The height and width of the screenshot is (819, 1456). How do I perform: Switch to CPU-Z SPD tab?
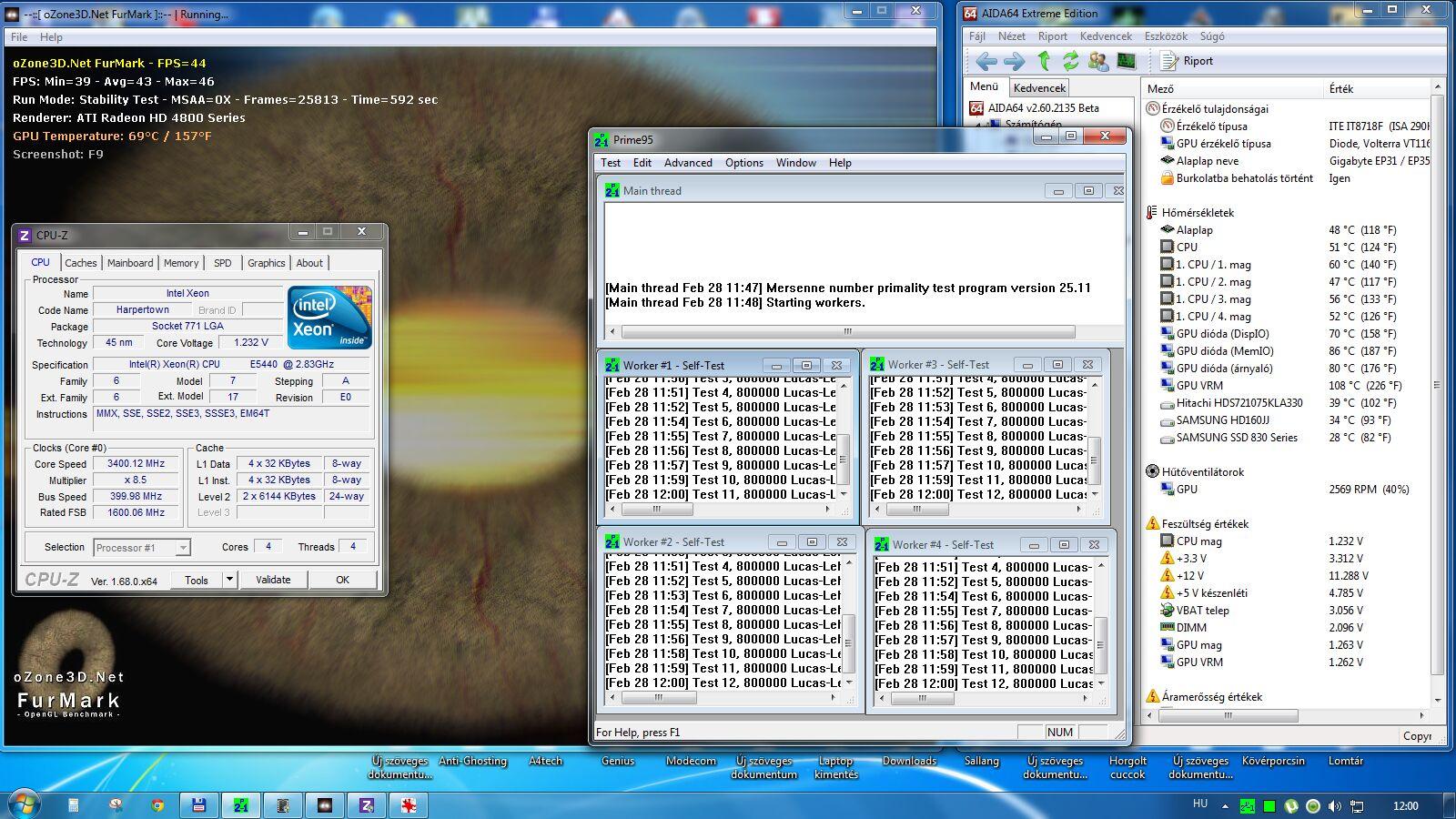tap(223, 263)
